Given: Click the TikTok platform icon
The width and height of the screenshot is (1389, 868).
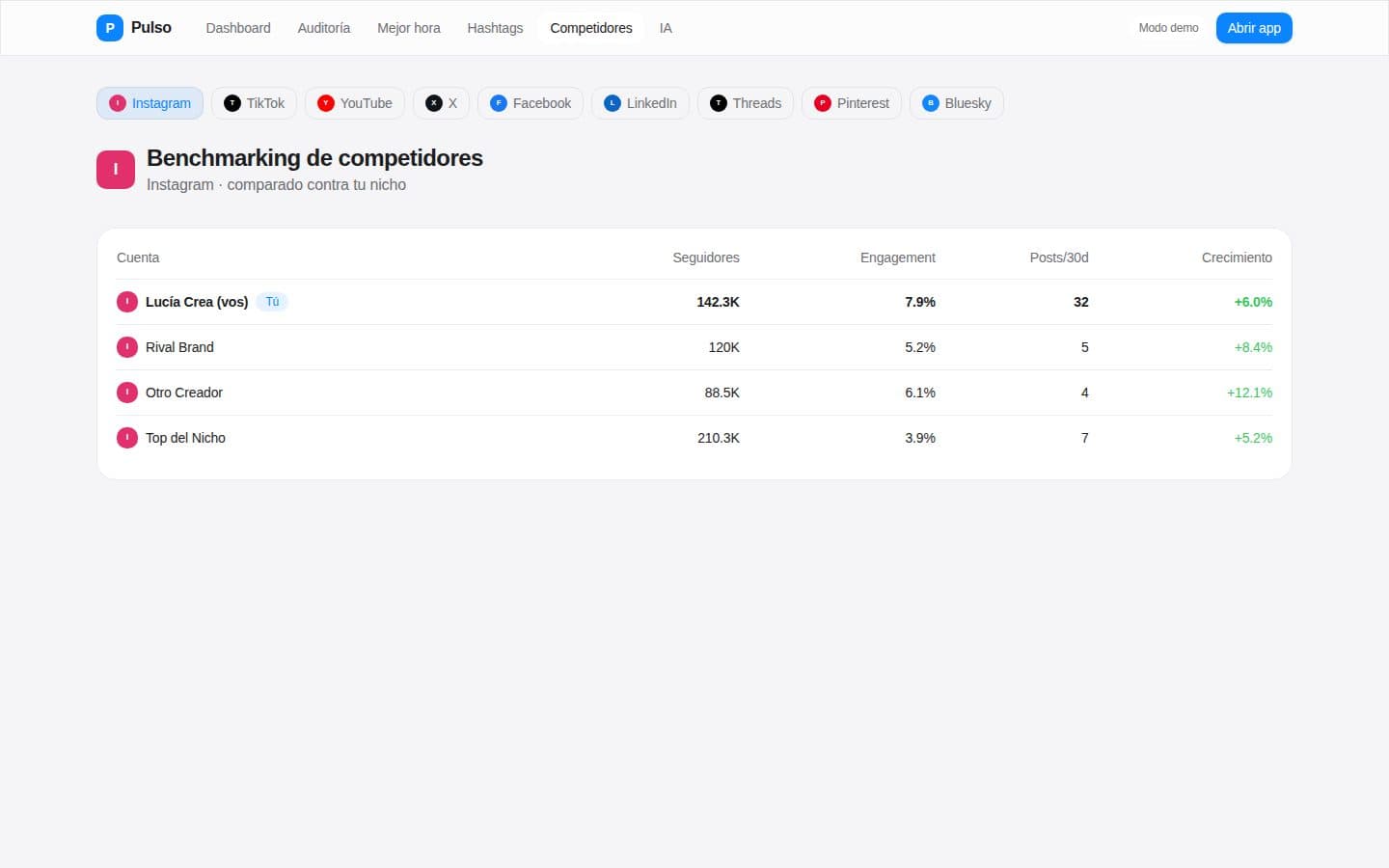Looking at the screenshot, I should click(232, 103).
